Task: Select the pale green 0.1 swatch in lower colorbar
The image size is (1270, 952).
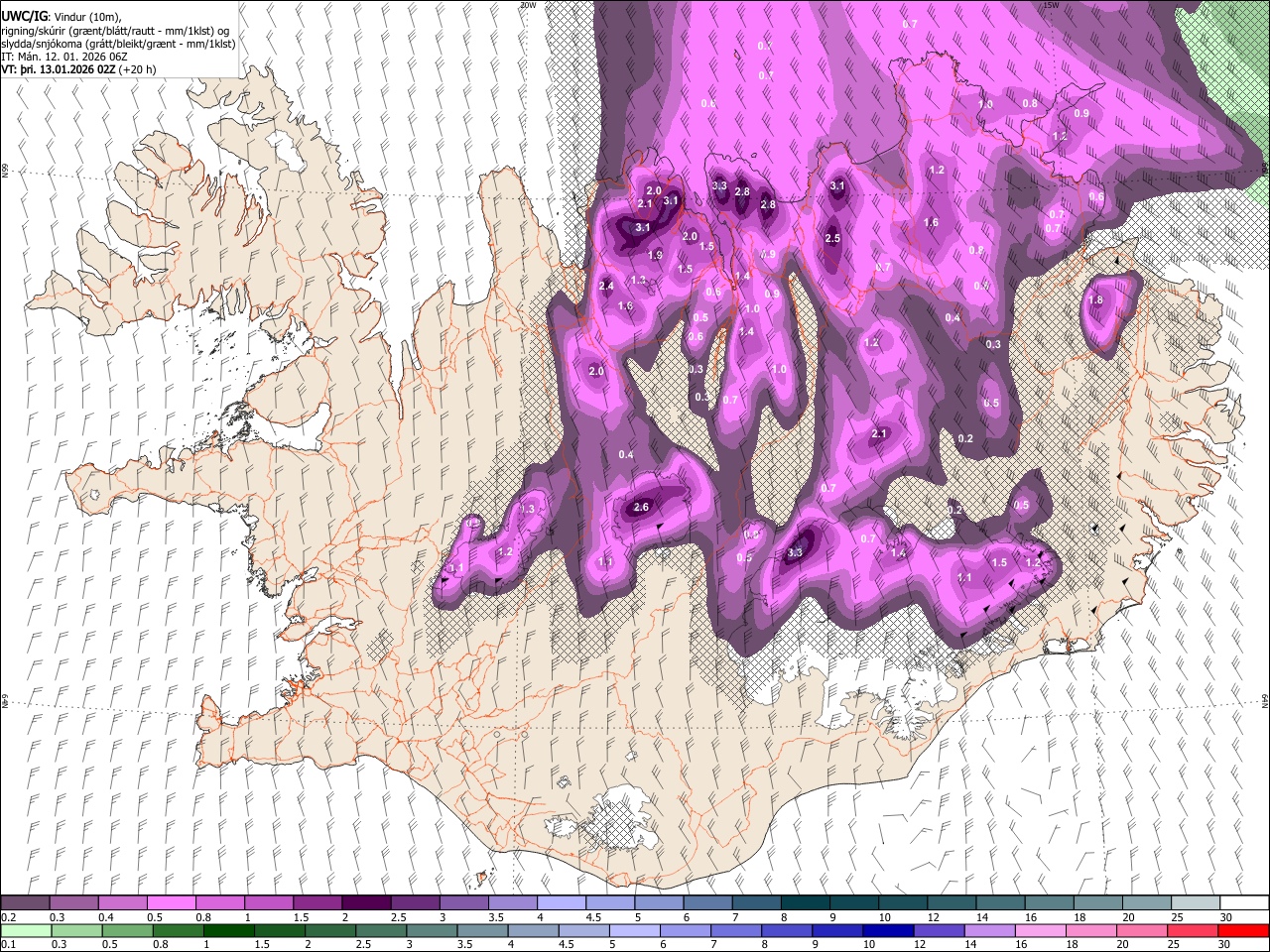Action: [x=25, y=930]
